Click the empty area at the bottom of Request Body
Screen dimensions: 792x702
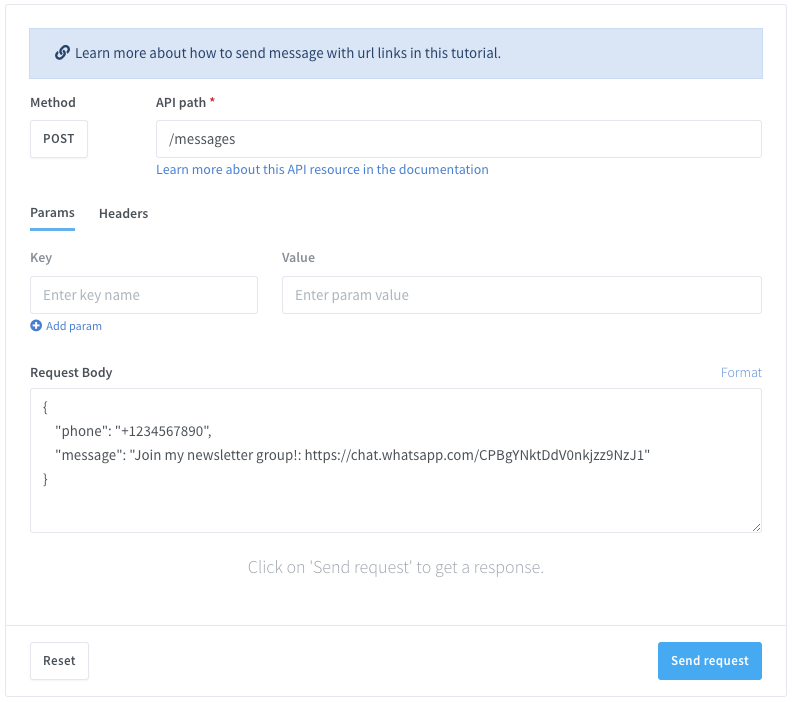click(395, 509)
